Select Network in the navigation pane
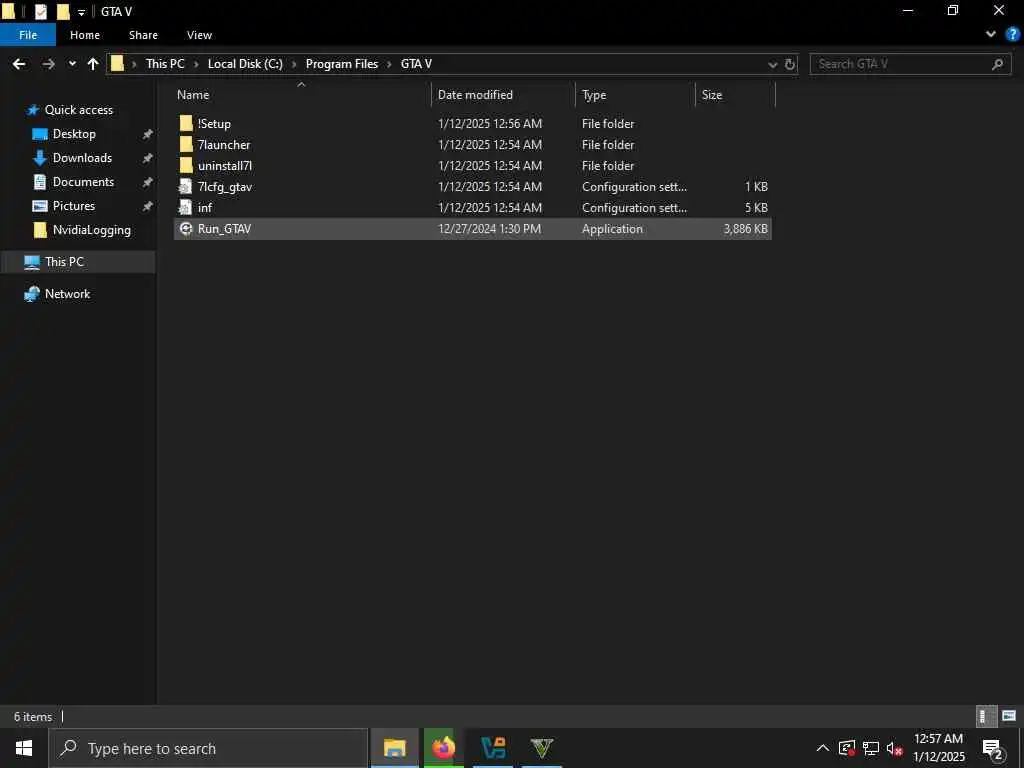The width and height of the screenshot is (1024, 768). click(x=67, y=294)
